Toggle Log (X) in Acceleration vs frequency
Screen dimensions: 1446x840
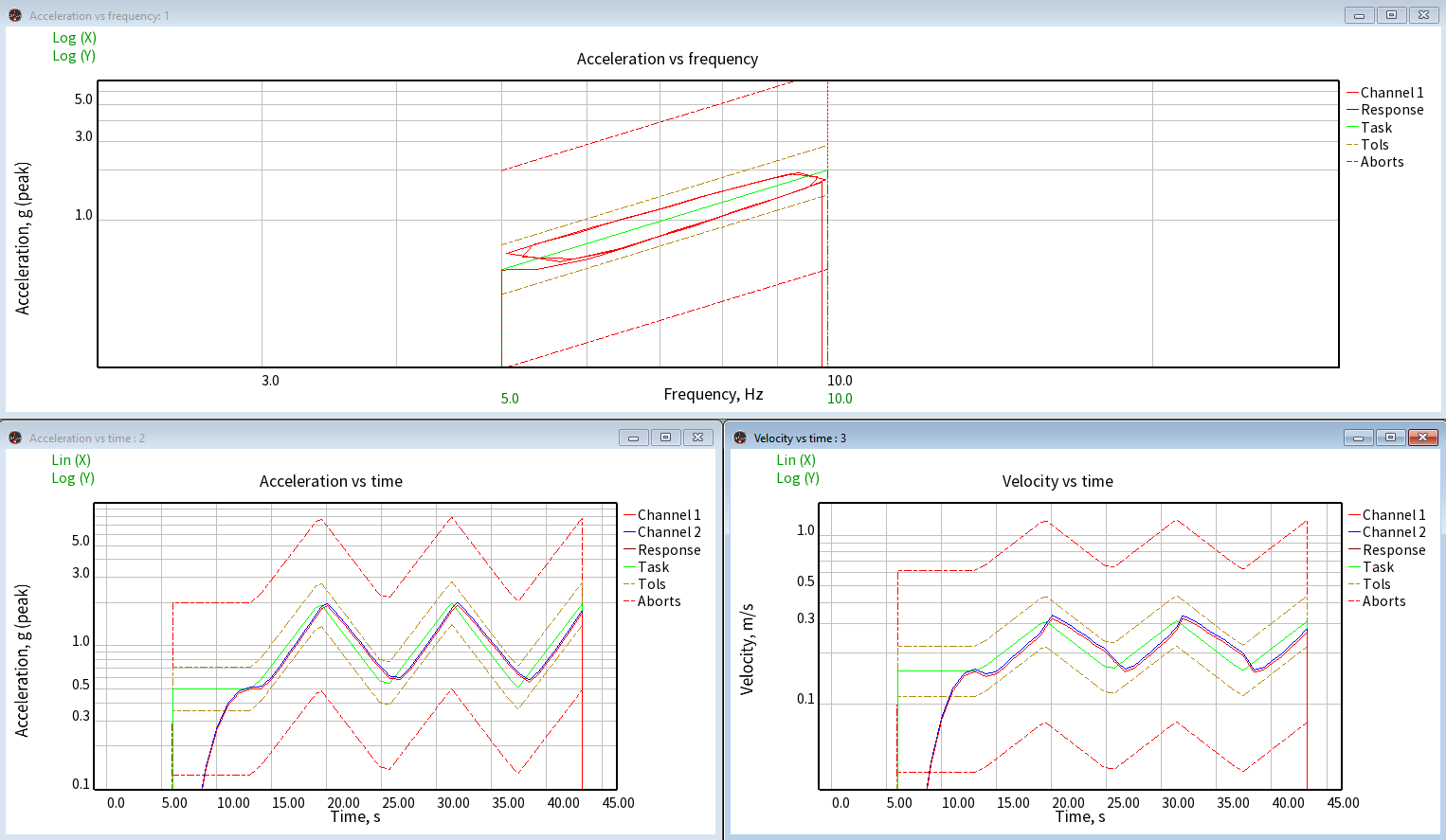click(74, 38)
